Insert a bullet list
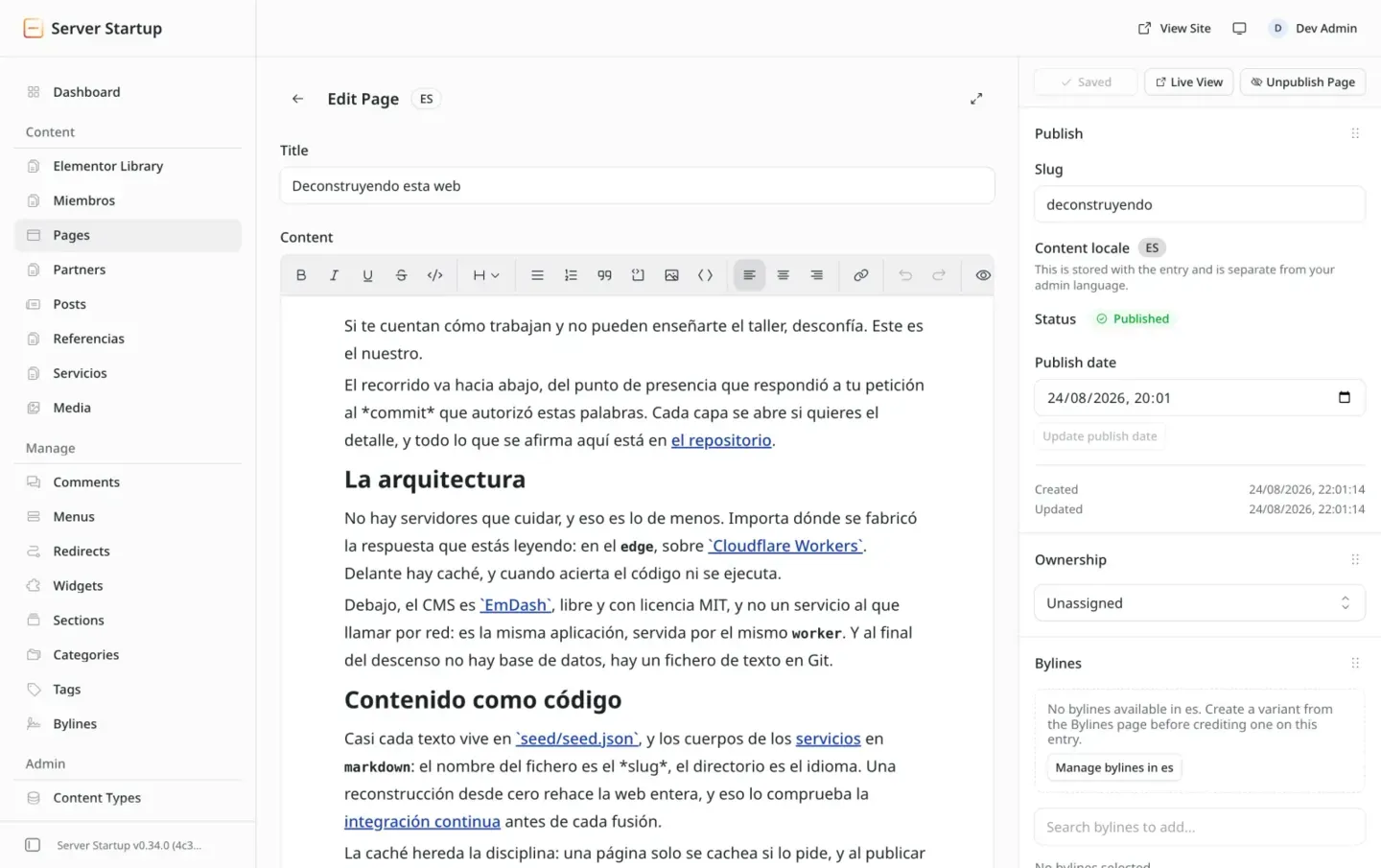This screenshot has height=868, width=1381. coord(537,275)
